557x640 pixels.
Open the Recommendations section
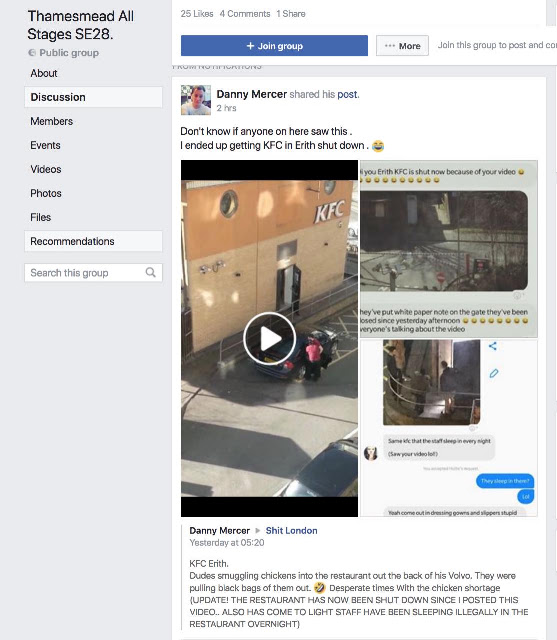tap(93, 241)
